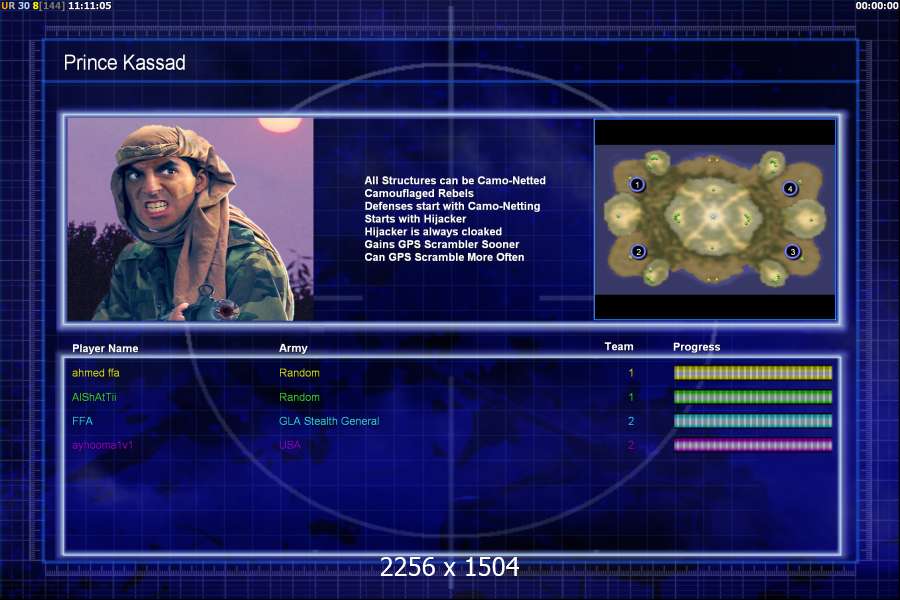Viewport: 900px width, 600px height.
Task: Click the cyan progress bar for FFA
Action: pyautogui.click(x=752, y=421)
